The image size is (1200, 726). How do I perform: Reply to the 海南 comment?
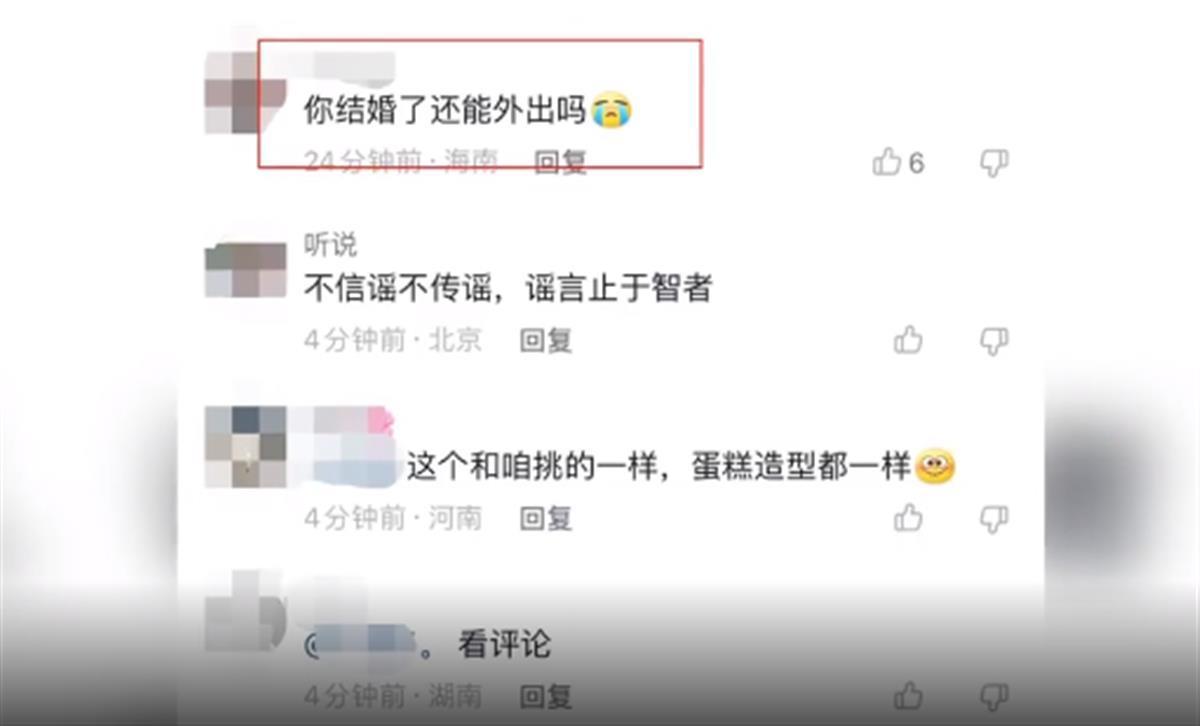[560, 162]
